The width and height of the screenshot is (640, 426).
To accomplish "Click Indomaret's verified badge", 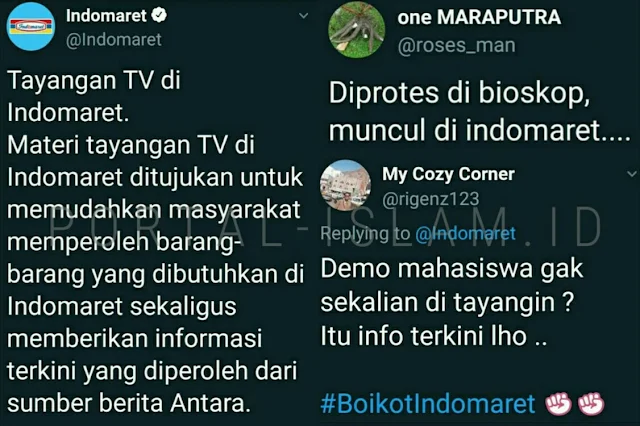I will click(159, 16).
